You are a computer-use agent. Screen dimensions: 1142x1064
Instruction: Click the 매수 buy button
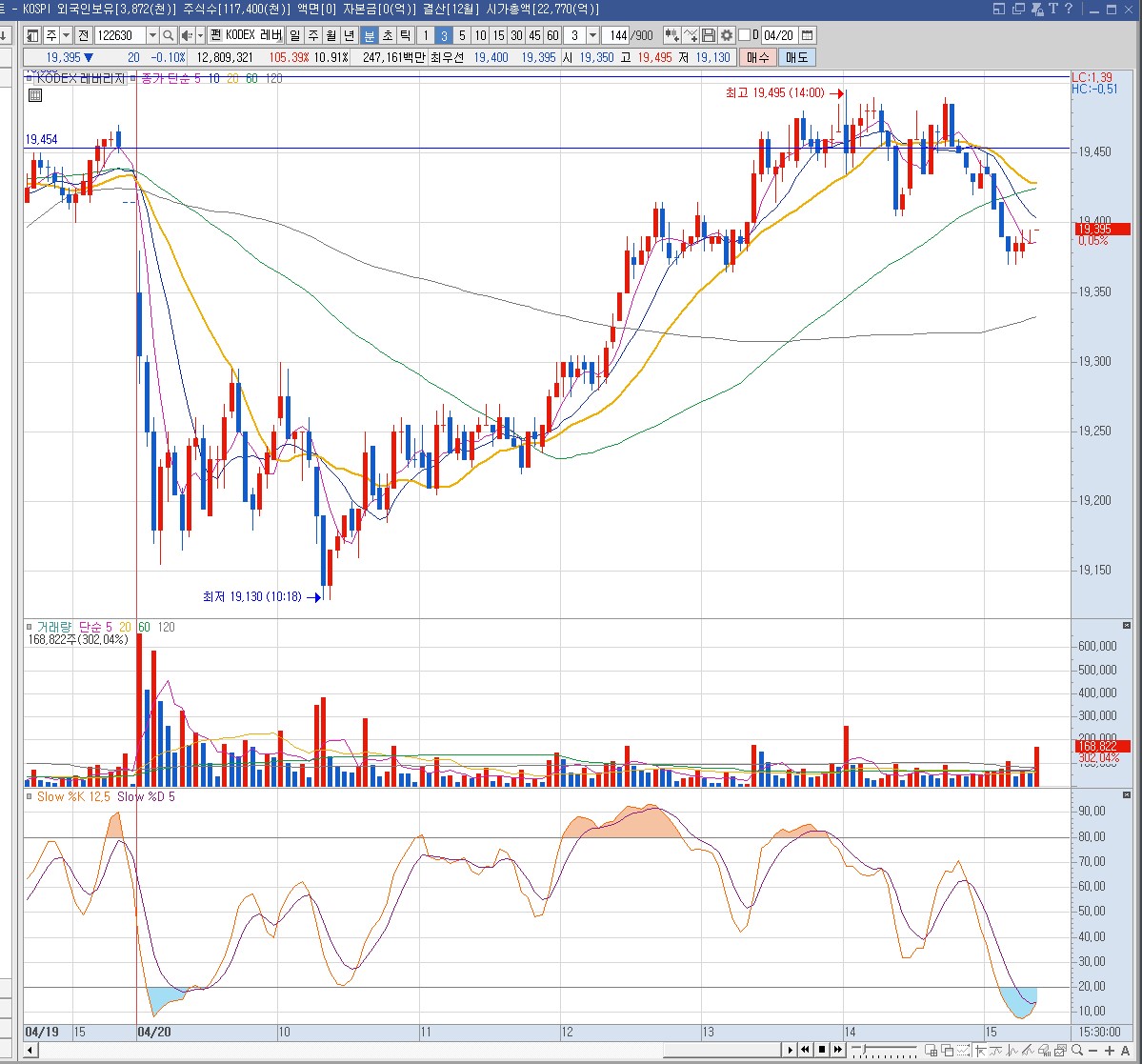(x=757, y=57)
